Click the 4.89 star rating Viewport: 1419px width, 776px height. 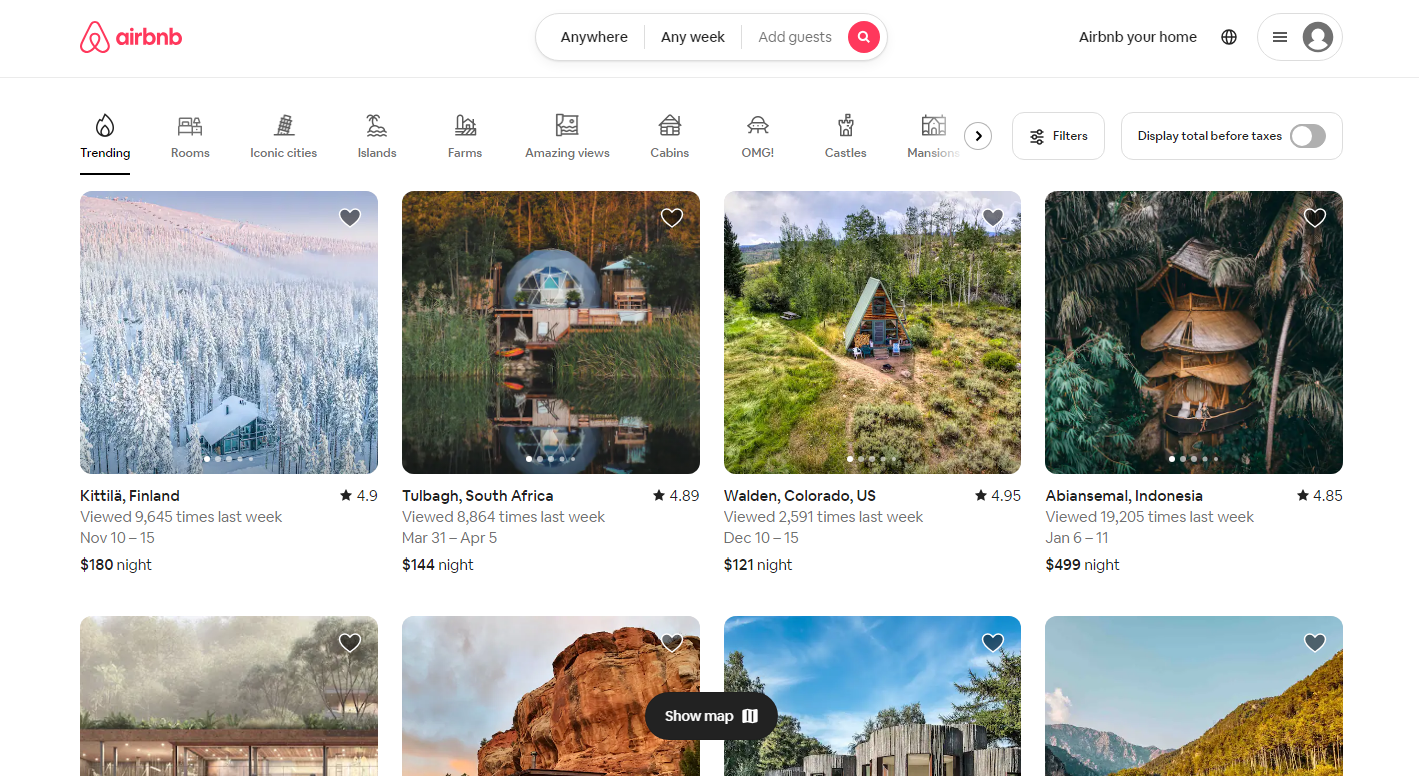point(676,496)
